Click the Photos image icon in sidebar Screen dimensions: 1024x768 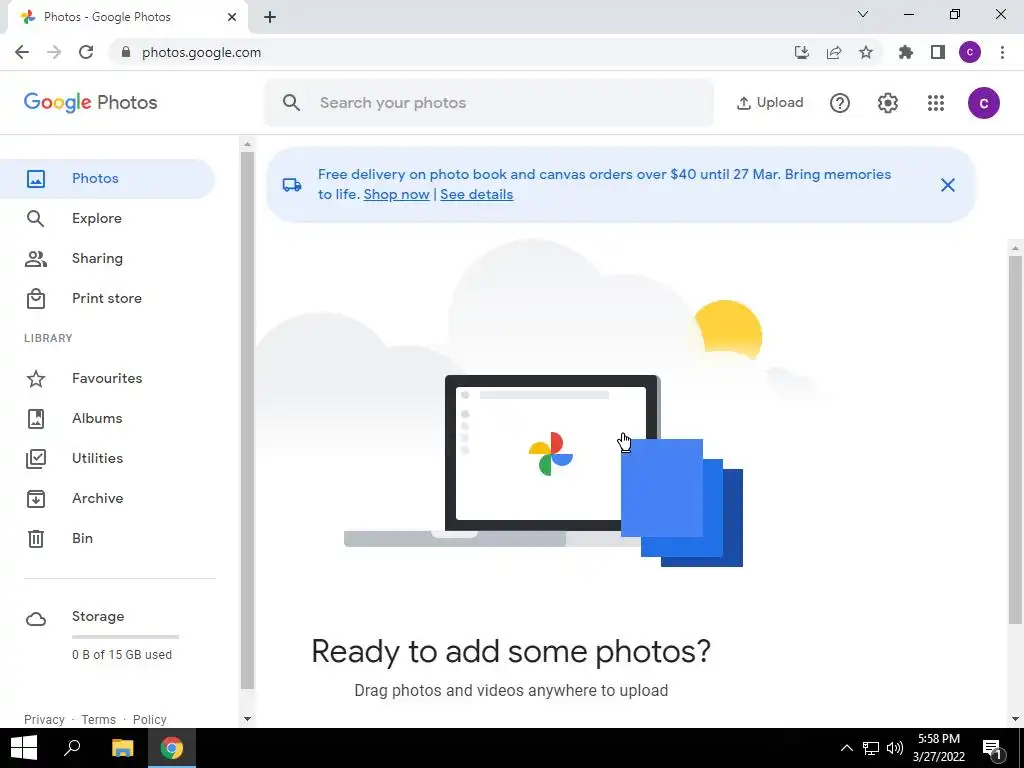tap(36, 178)
